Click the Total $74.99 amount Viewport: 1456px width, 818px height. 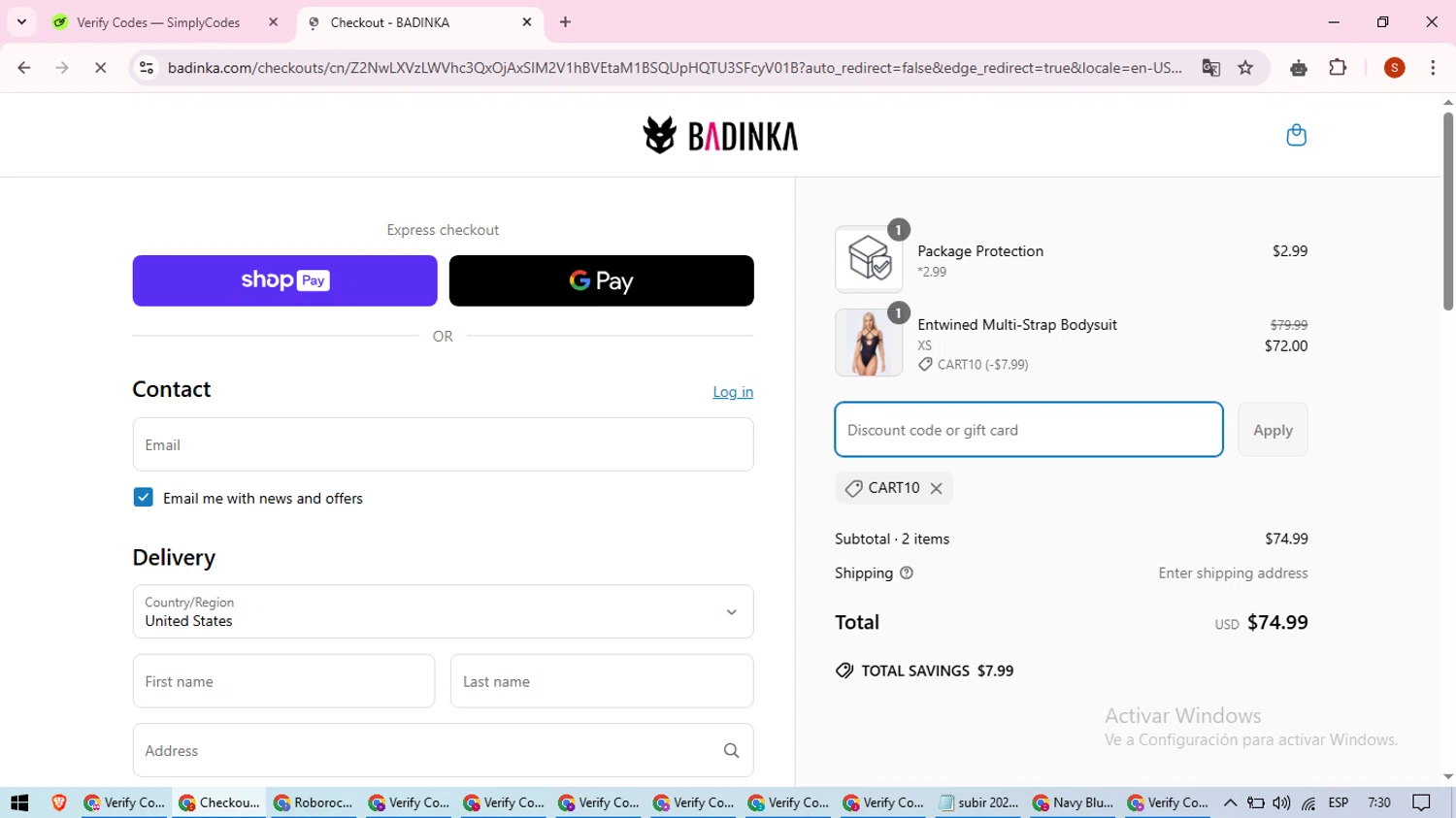[1277, 622]
